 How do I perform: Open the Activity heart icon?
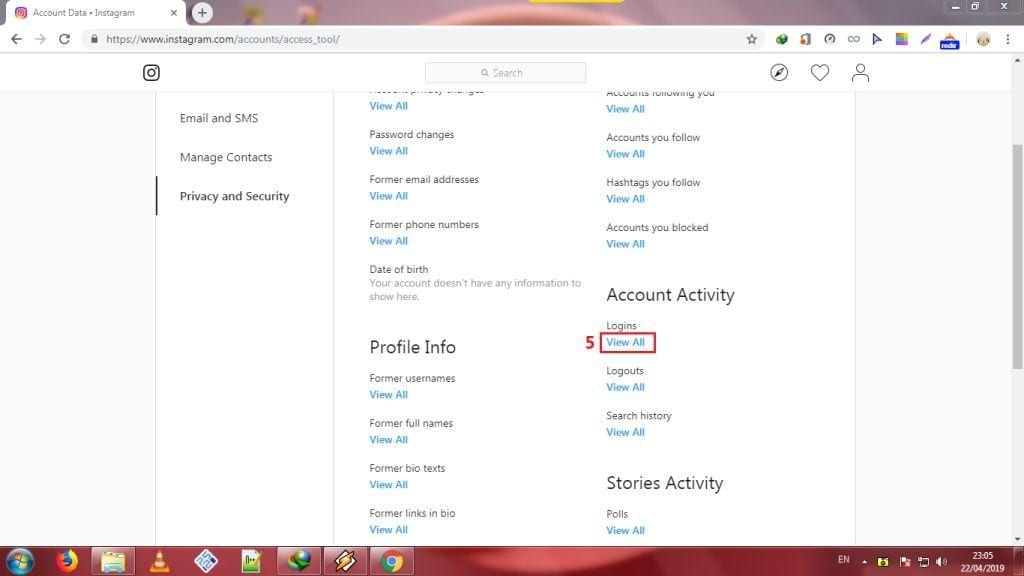[x=819, y=73]
